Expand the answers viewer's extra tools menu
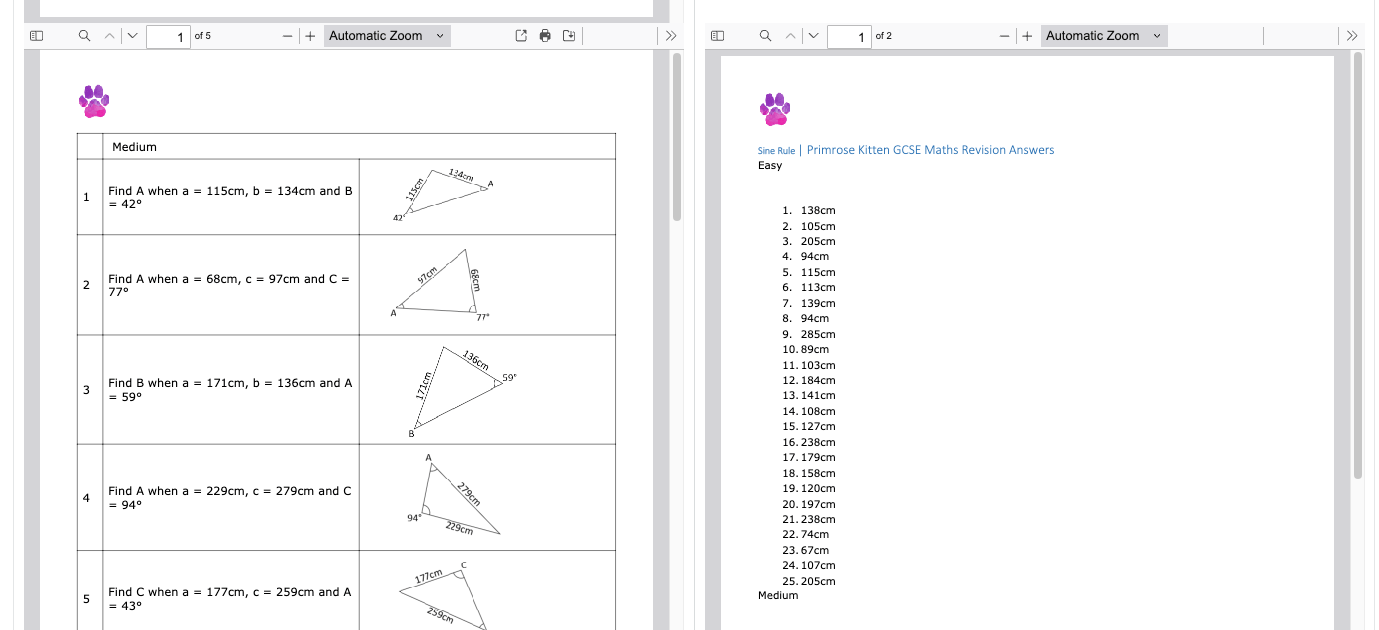The height and width of the screenshot is (630, 1379). [x=1352, y=35]
